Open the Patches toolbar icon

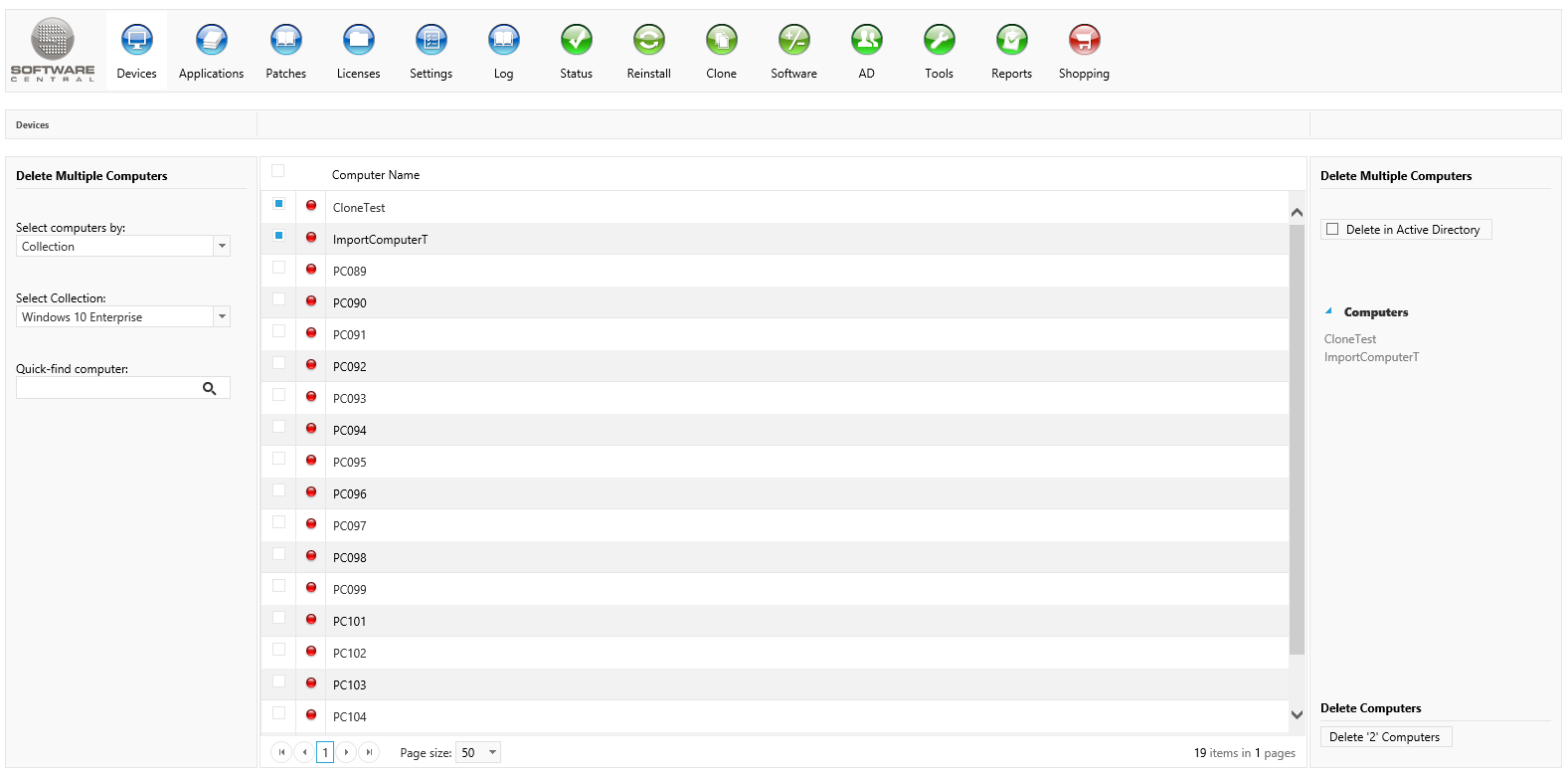point(285,41)
